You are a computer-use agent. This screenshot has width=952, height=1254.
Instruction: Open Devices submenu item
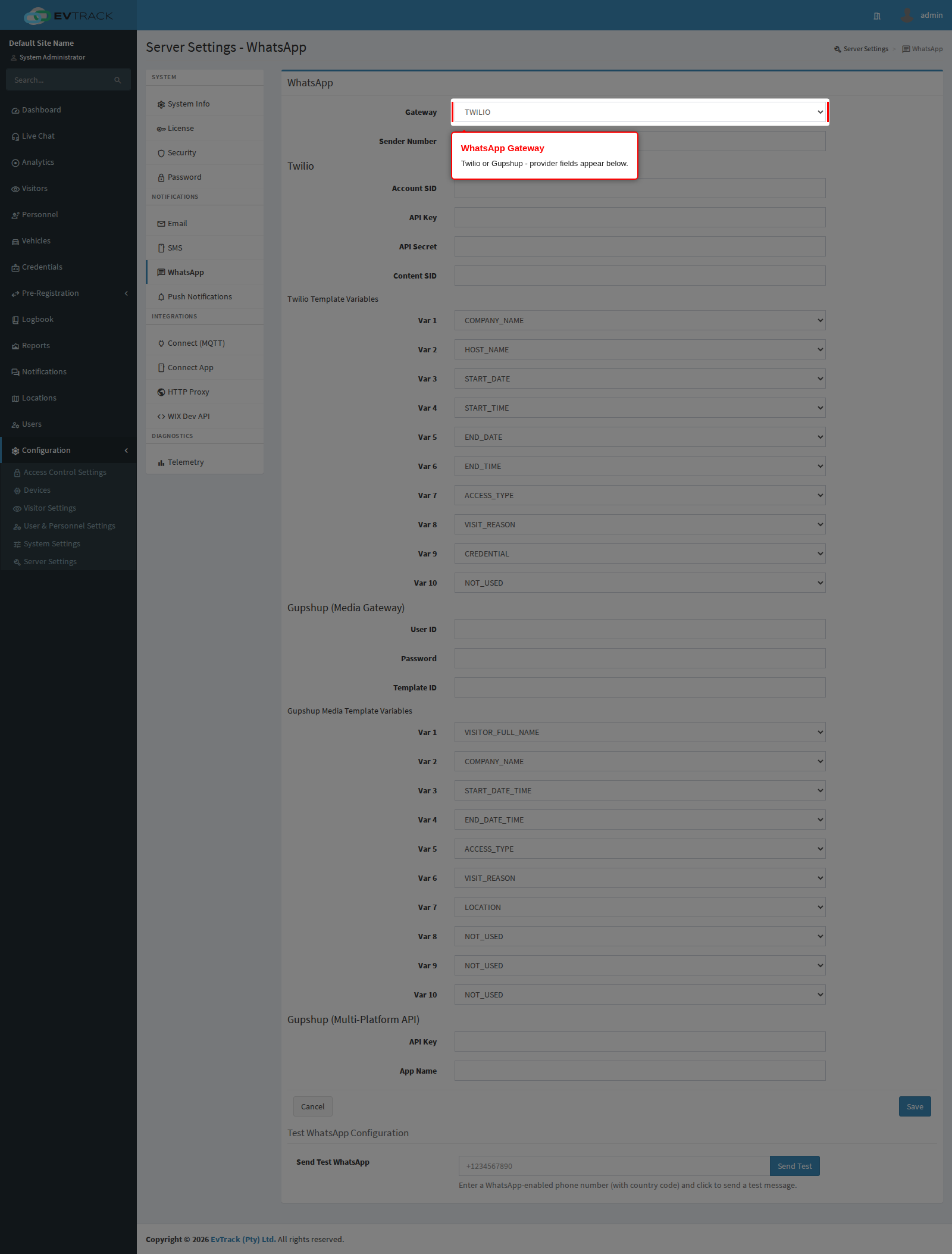68,490
